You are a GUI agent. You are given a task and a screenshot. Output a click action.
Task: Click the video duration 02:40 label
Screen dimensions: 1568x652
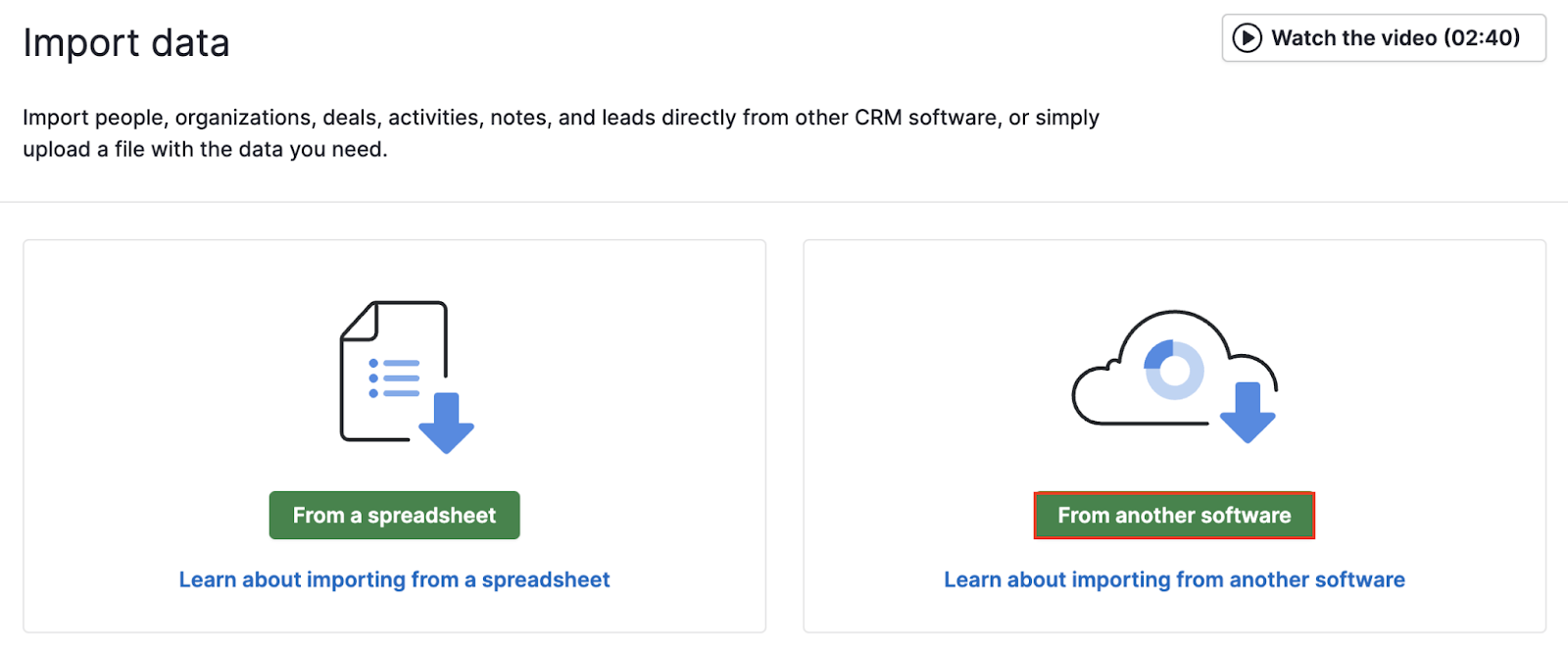point(1482,38)
